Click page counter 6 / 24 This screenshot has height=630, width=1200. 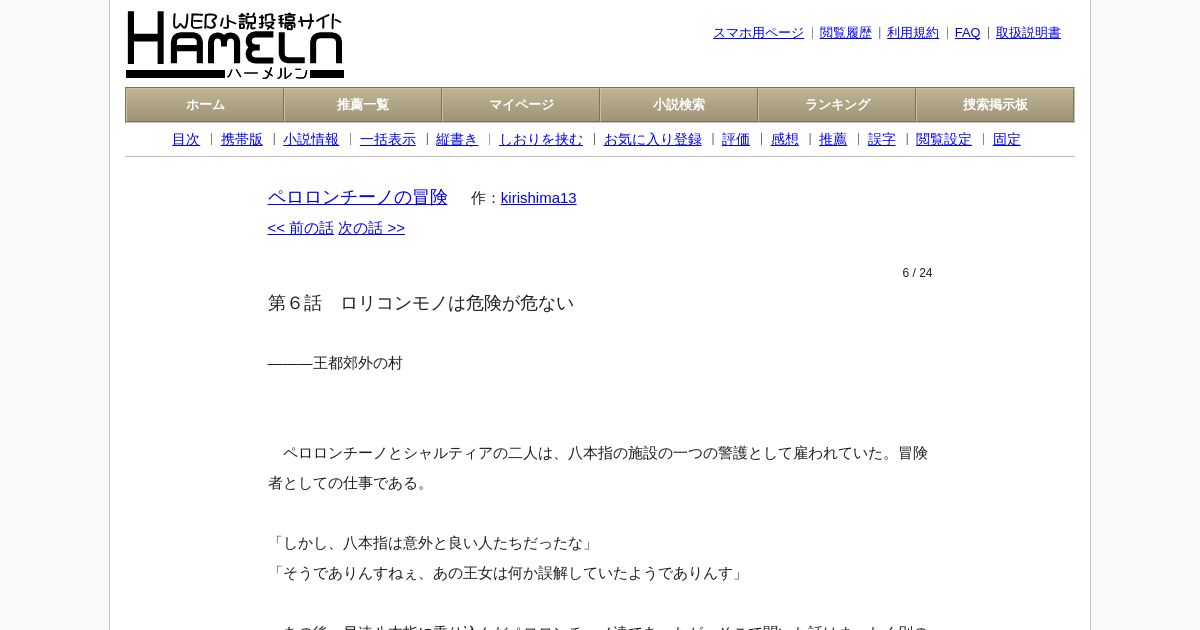(x=917, y=273)
